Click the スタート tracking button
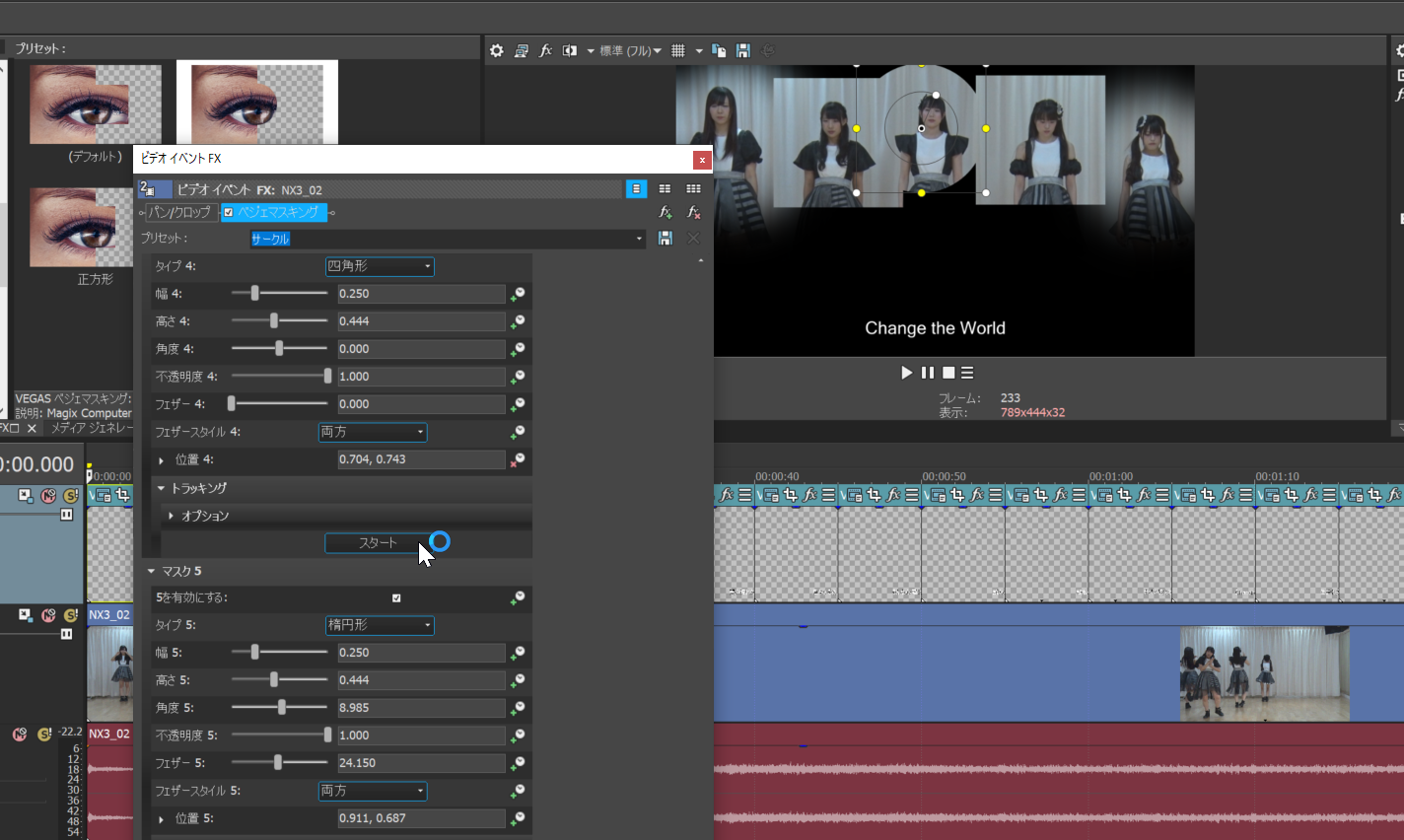This screenshot has height=840, width=1404. (x=378, y=543)
